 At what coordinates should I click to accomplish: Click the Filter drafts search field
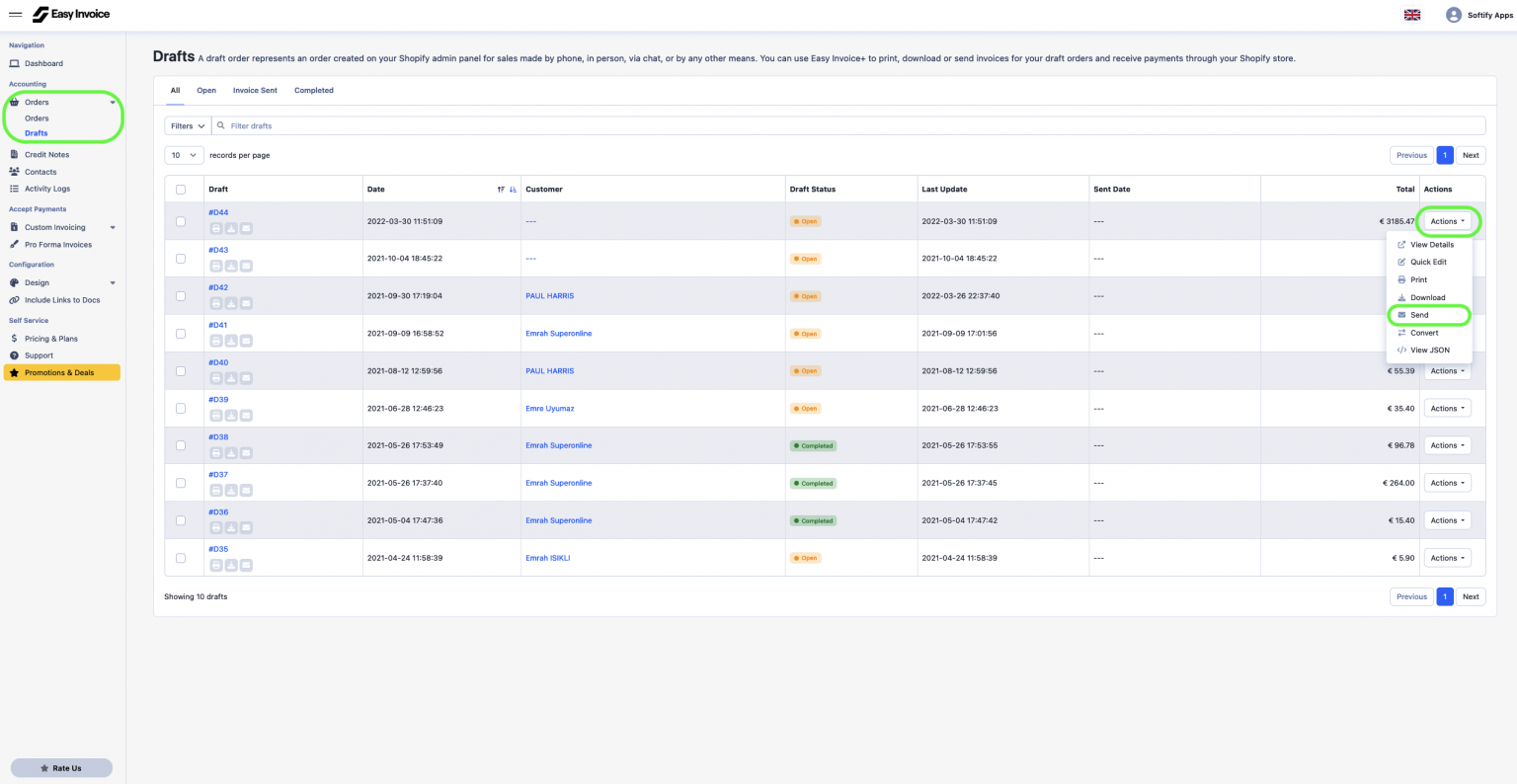[x=849, y=126]
